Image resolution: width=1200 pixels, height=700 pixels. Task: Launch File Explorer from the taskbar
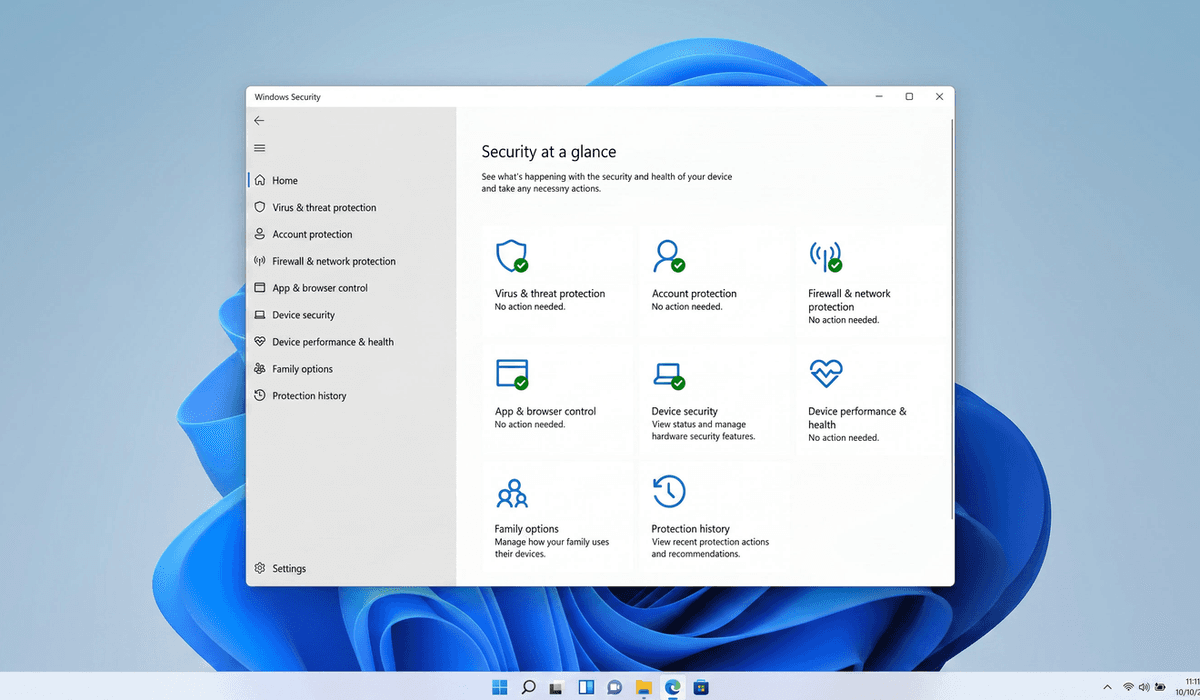tap(644, 687)
